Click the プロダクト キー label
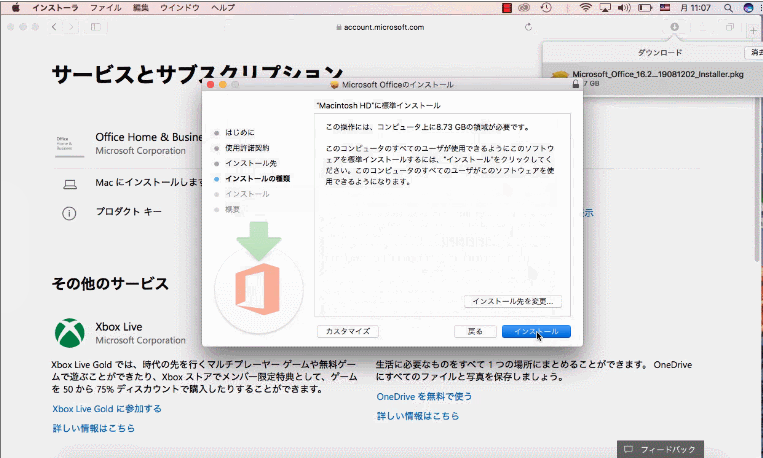This screenshot has height=458, width=763. [x=128, y=212]
